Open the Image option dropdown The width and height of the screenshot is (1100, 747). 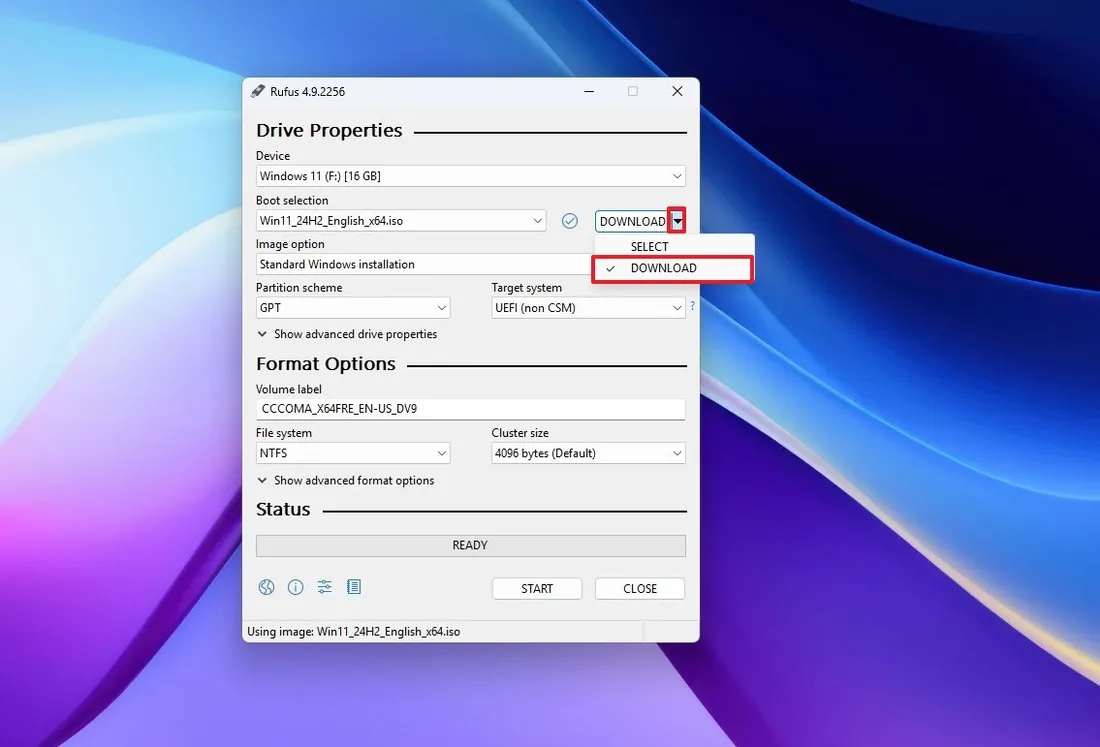click(x=425, y=264)
